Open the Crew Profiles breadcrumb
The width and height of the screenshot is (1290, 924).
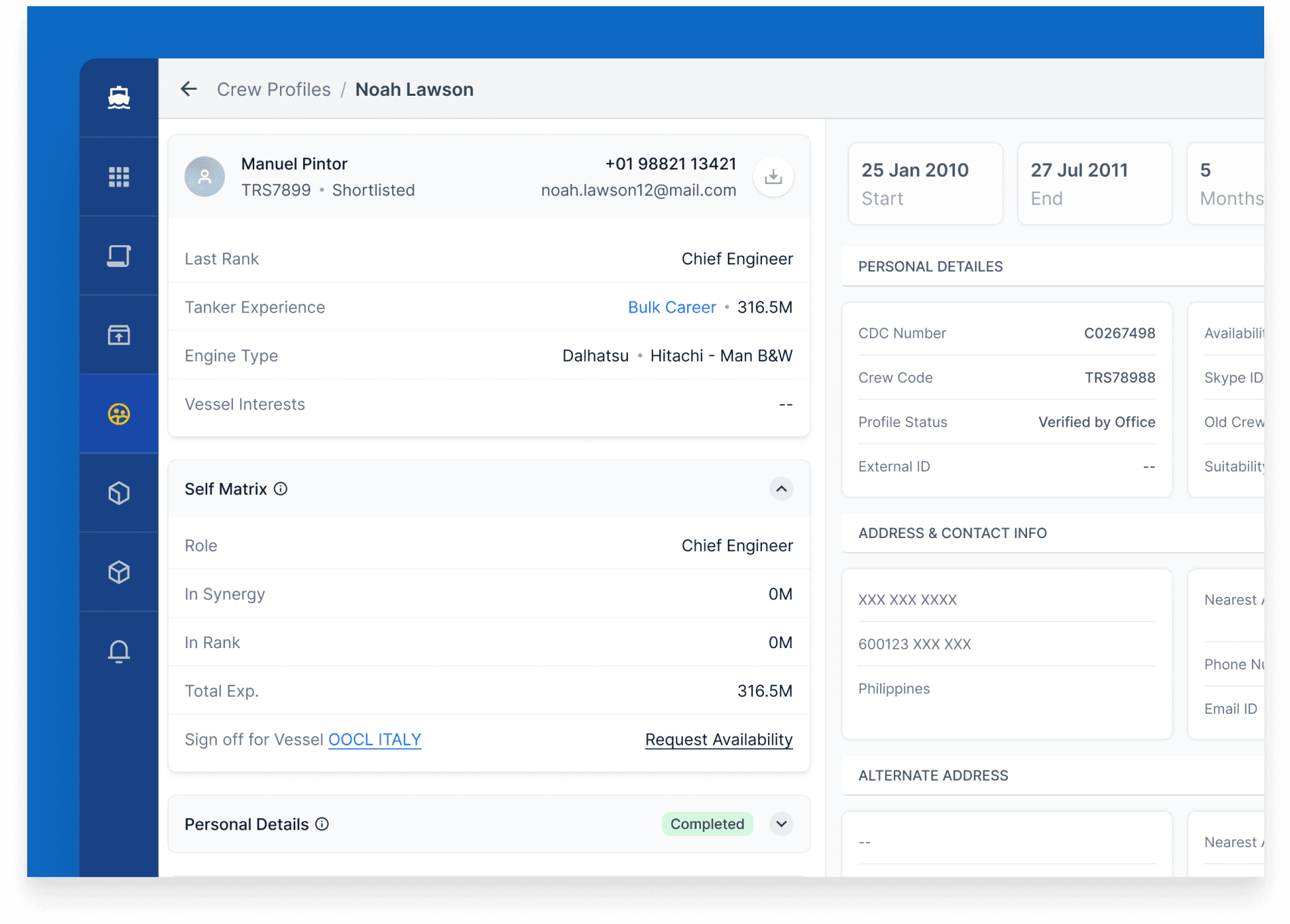(x=273, y=90)
